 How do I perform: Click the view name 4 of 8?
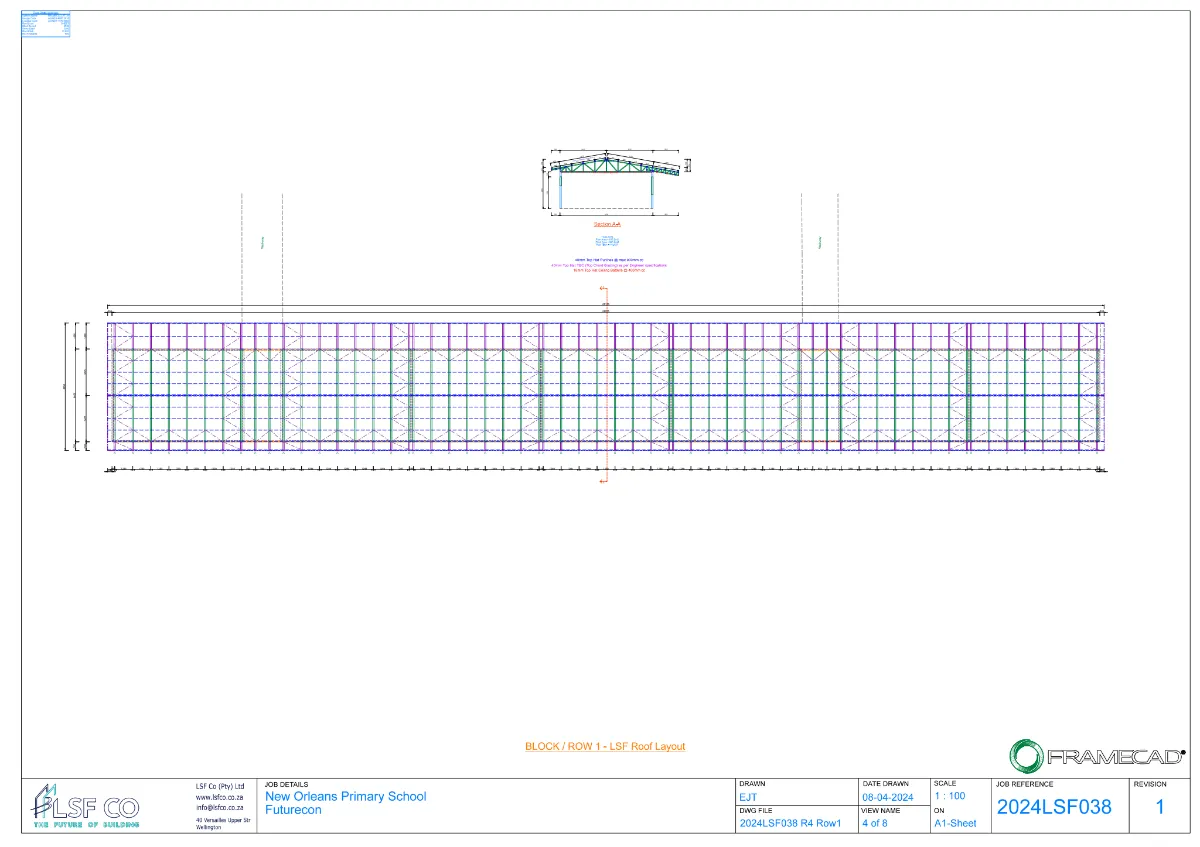[x=874, y=823]
